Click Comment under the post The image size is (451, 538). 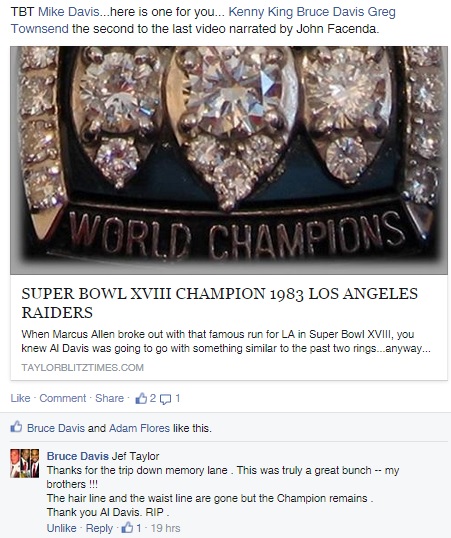[x=63, y=398]
